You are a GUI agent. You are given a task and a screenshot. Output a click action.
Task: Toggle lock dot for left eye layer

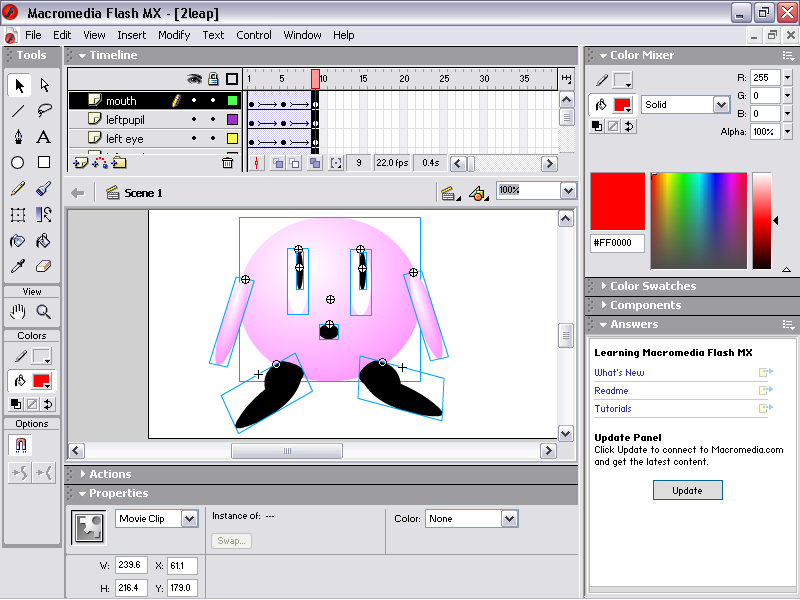pyautogui.click(x=213, y=139)
